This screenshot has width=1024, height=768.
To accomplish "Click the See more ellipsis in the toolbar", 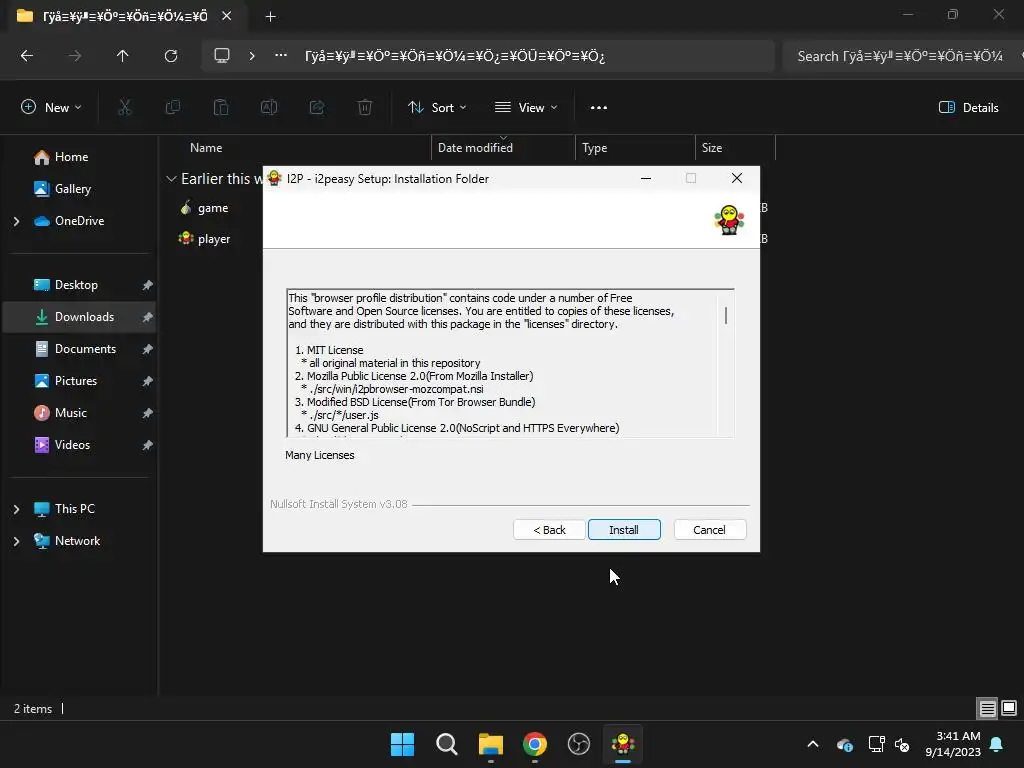I will (598, 108).
